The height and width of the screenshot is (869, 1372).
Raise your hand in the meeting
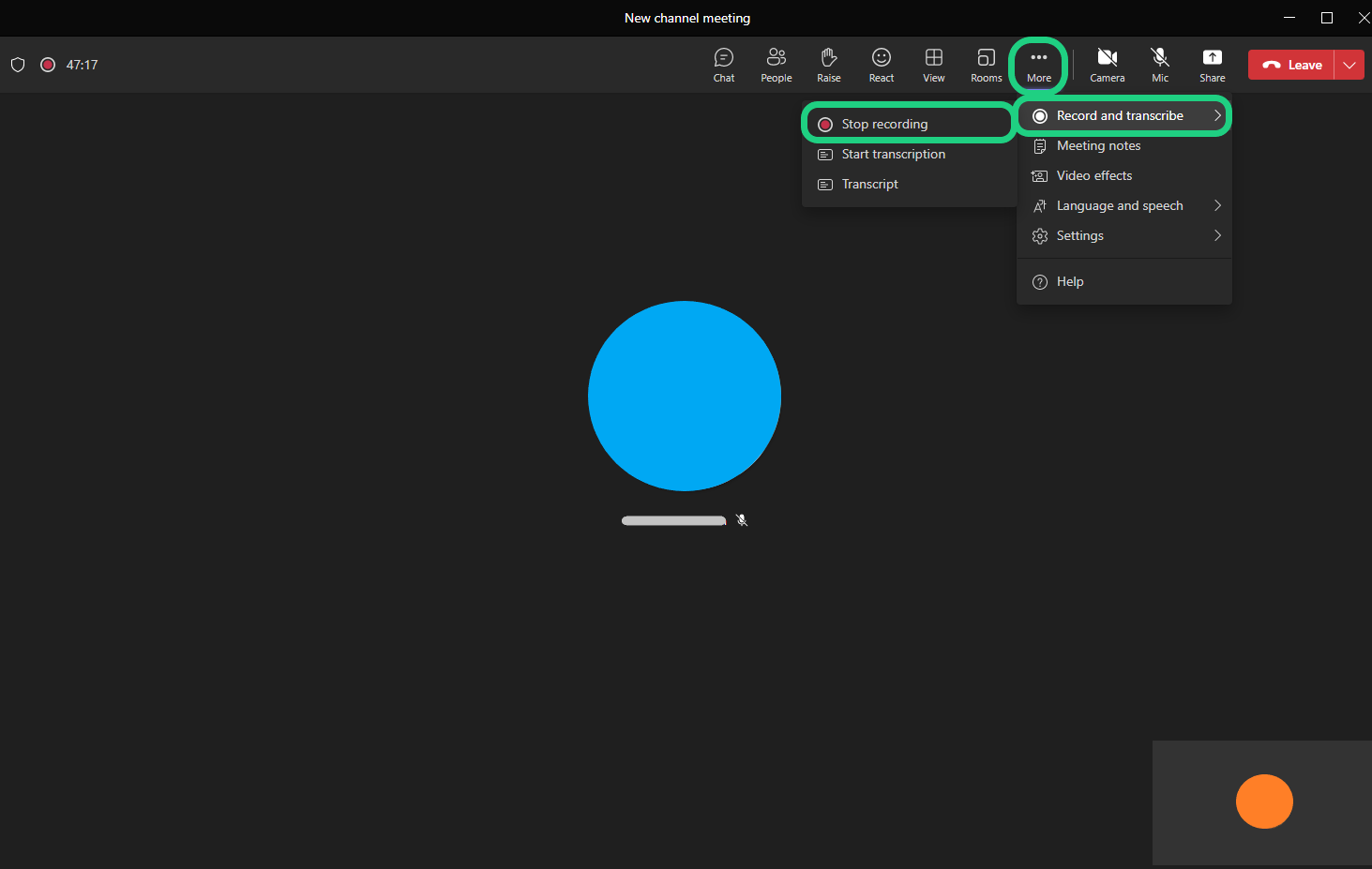pos(828,65)
